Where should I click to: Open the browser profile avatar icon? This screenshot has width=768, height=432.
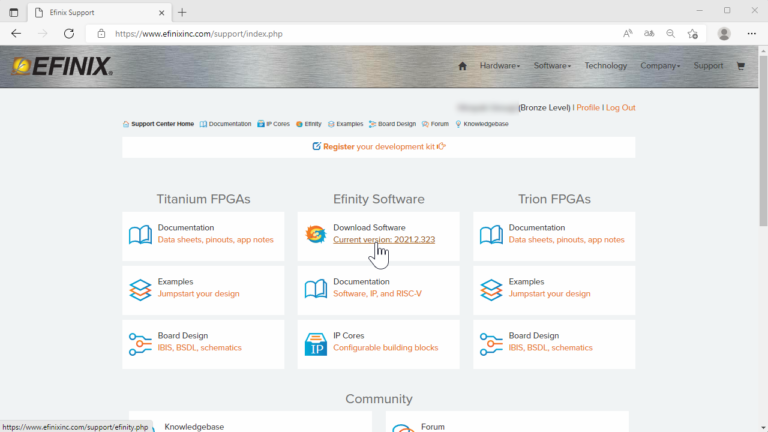click(x=724, y=33)
